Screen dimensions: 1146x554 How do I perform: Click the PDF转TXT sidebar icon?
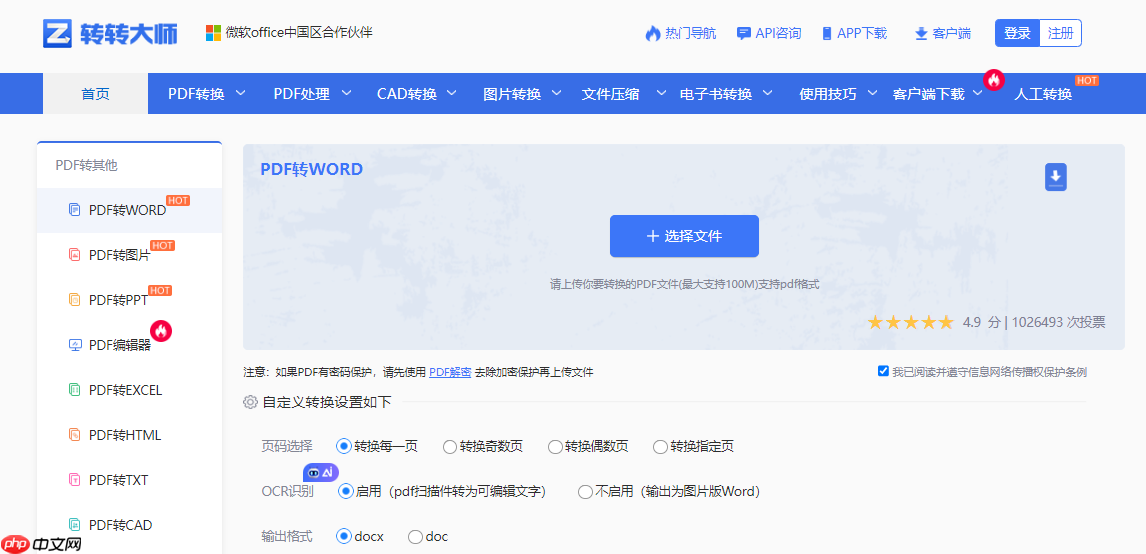click(74, 480)
